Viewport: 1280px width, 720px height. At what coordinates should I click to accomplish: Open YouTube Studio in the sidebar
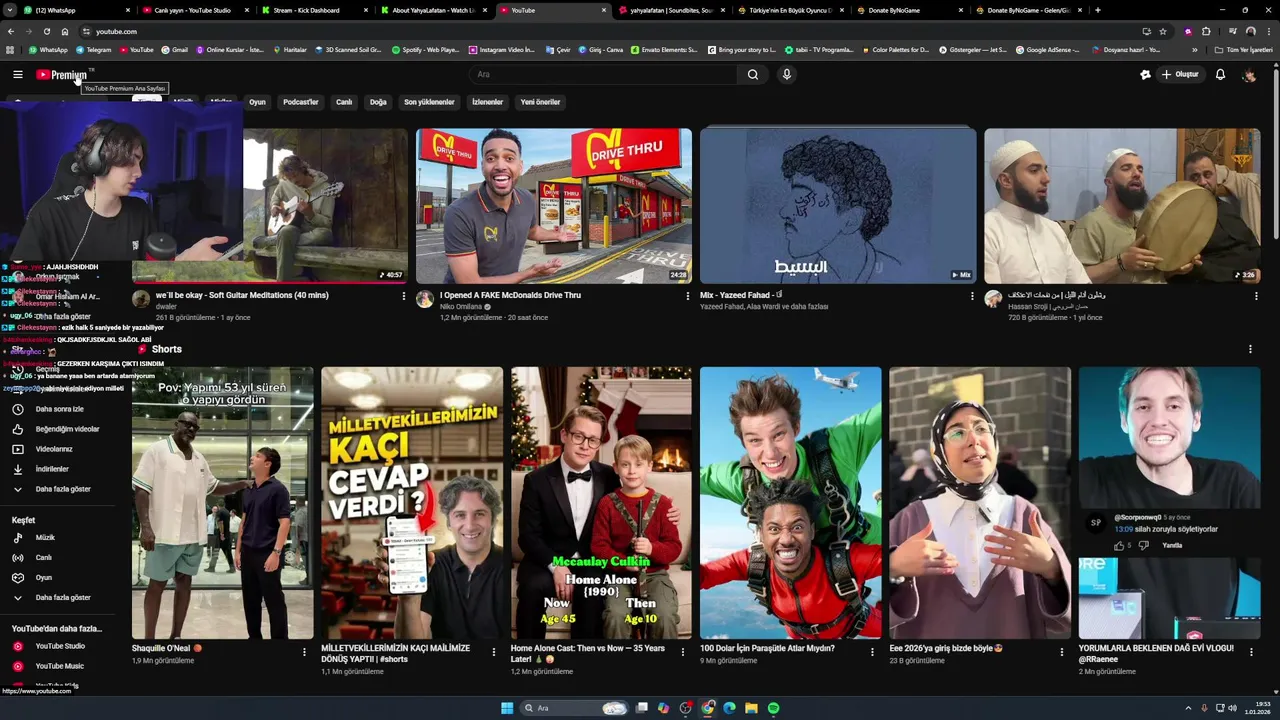[62, 646]
